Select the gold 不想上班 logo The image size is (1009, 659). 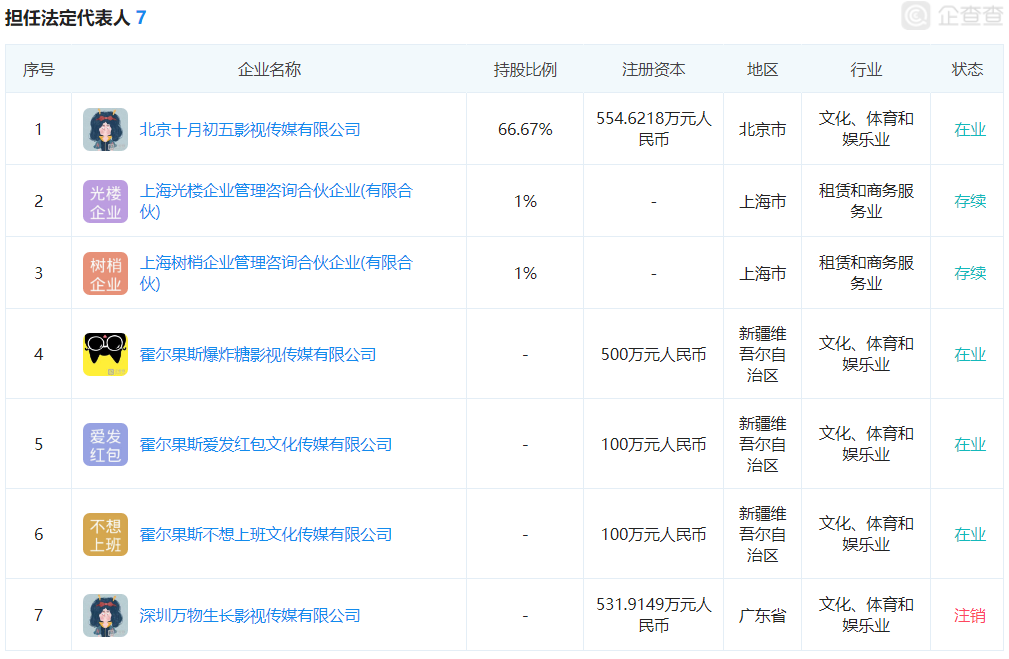tap(106, 534)
